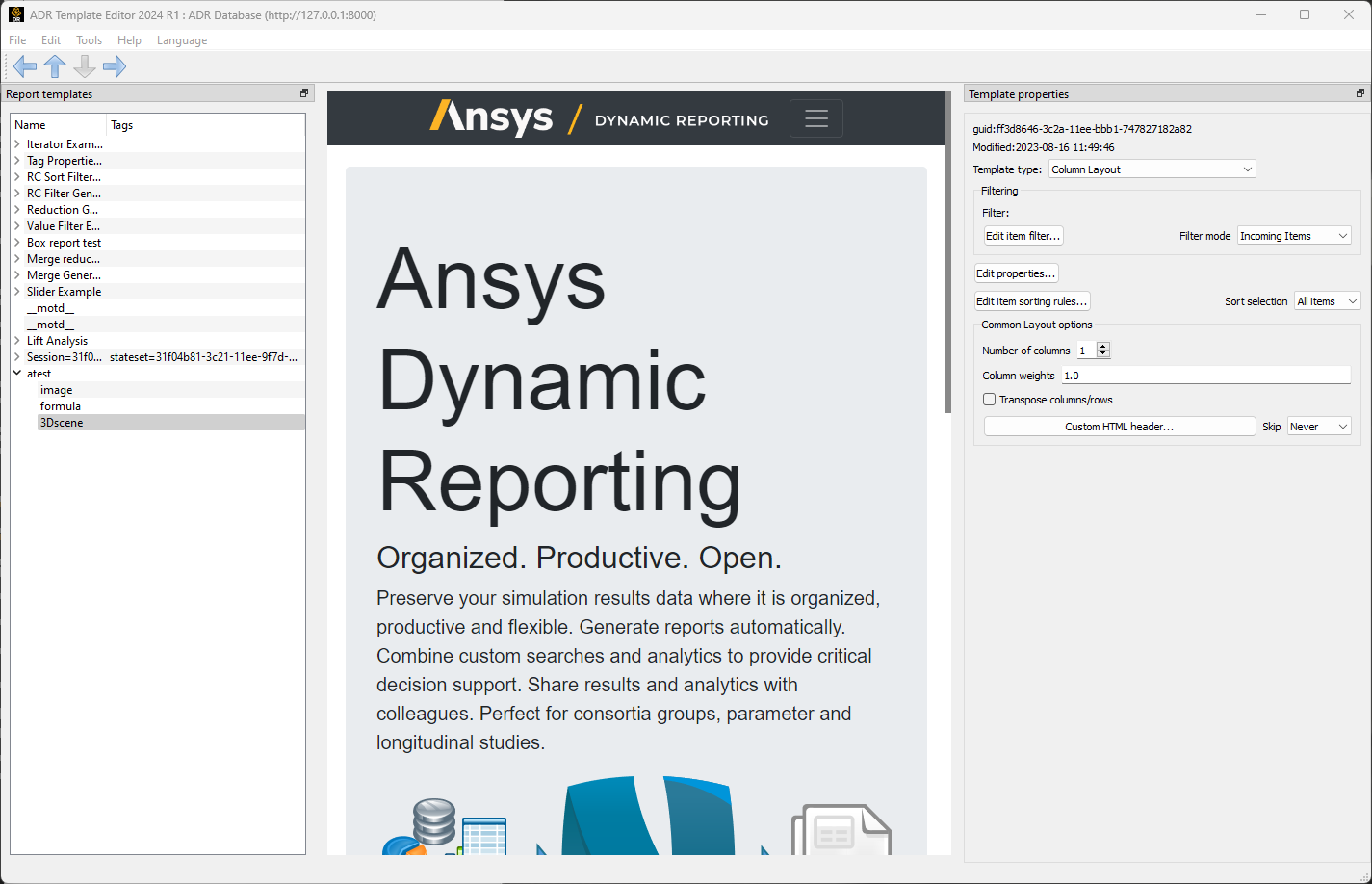
Task: Select the 3Dscene template item
Action: point(62,423)
